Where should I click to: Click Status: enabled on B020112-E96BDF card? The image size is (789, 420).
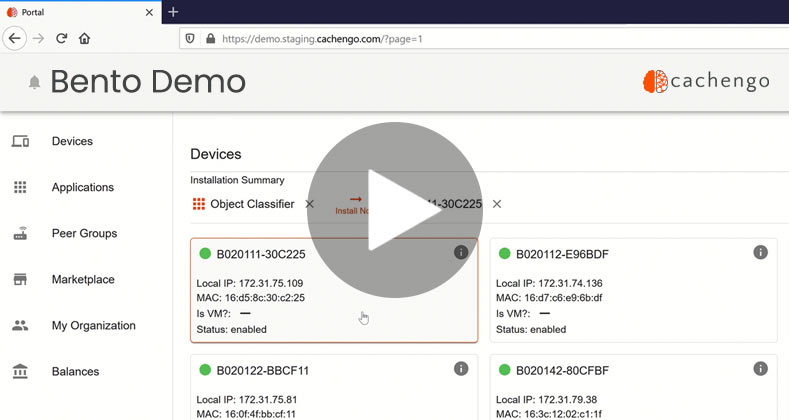click(x=531, y=329)
